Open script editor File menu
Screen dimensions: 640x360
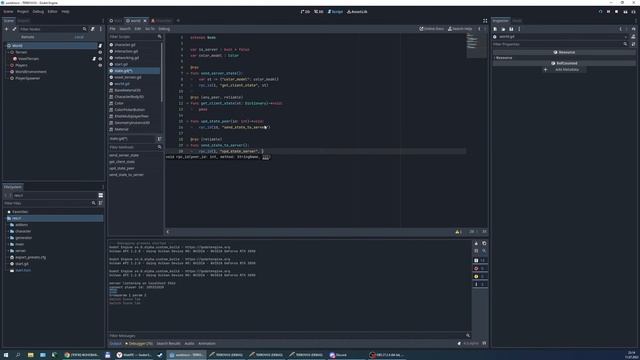click(x=112, y=29)
